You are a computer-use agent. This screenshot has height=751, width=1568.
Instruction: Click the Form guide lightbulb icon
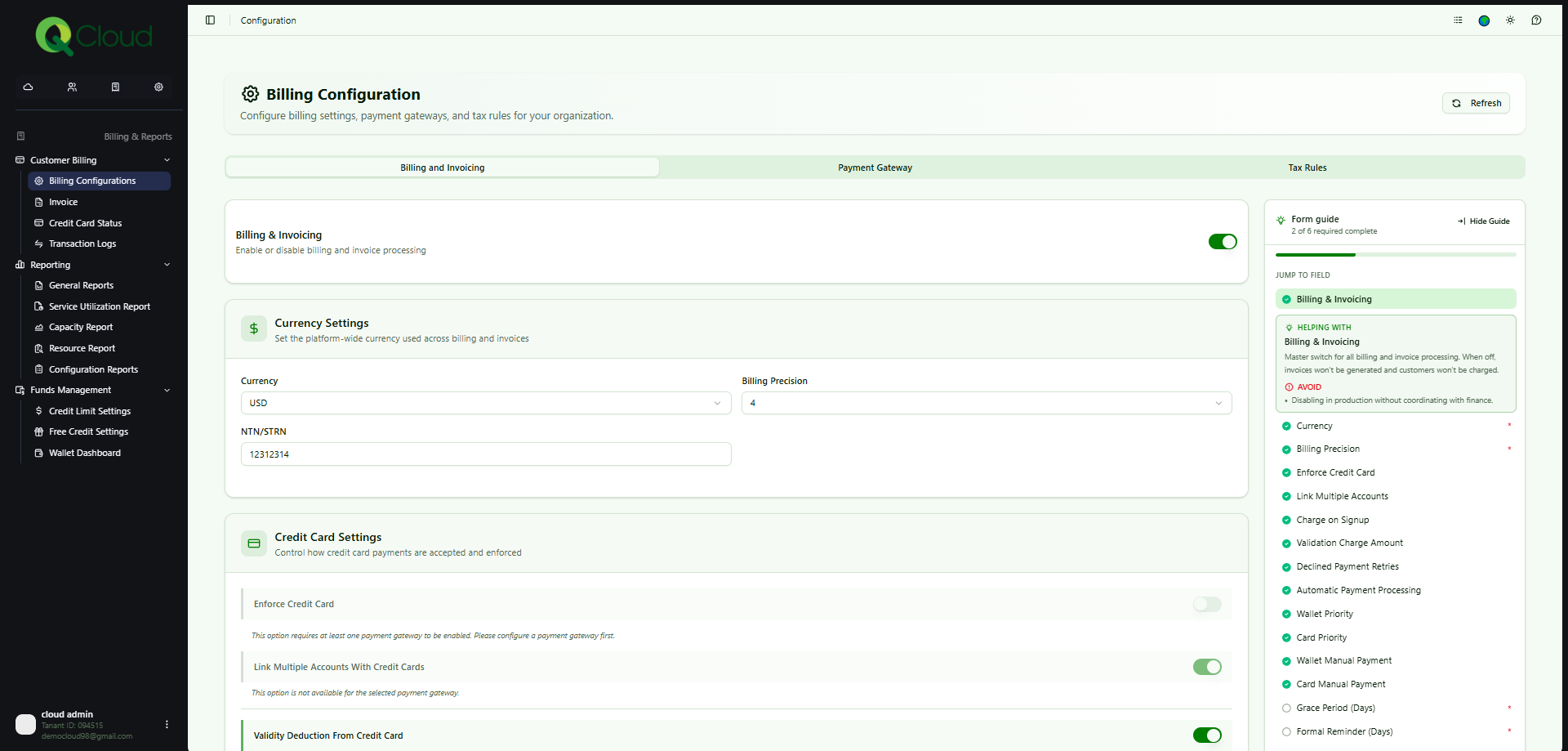[1281, 220]
